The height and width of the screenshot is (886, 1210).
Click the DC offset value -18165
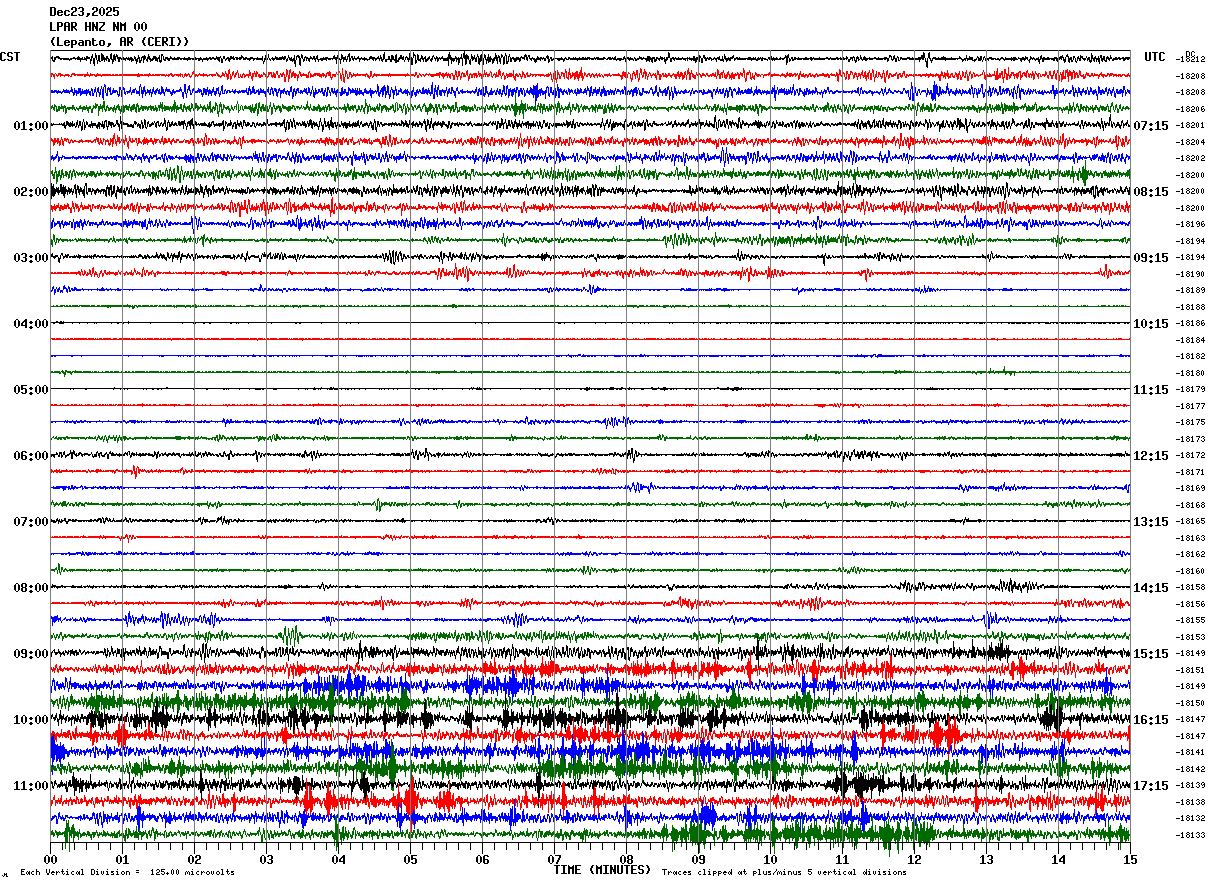[1191, 522]
